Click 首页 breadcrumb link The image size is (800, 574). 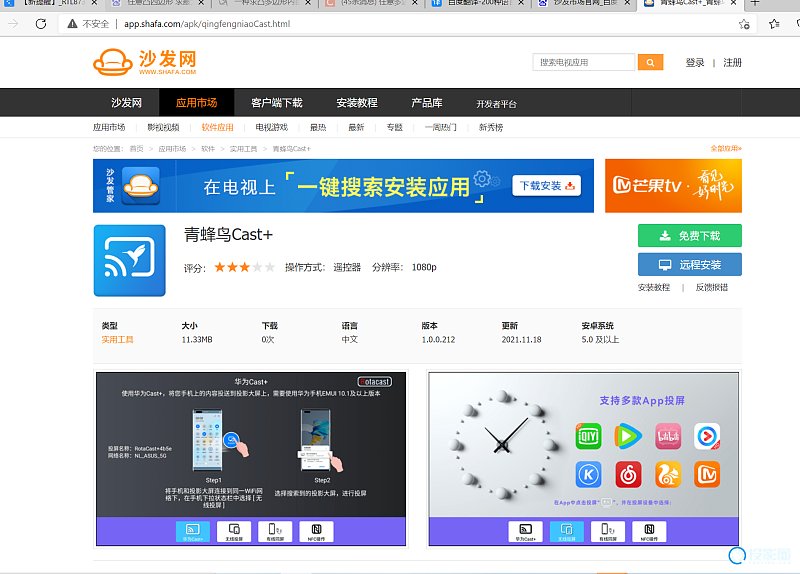pos(136,148)
